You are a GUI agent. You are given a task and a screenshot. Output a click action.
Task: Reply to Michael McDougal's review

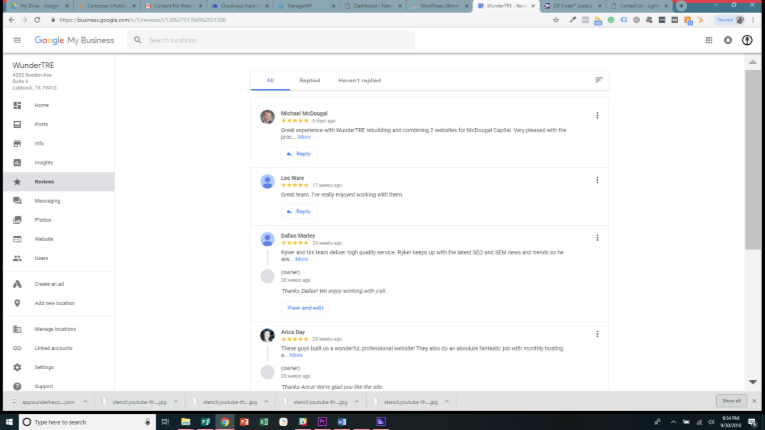pos(299,154)
